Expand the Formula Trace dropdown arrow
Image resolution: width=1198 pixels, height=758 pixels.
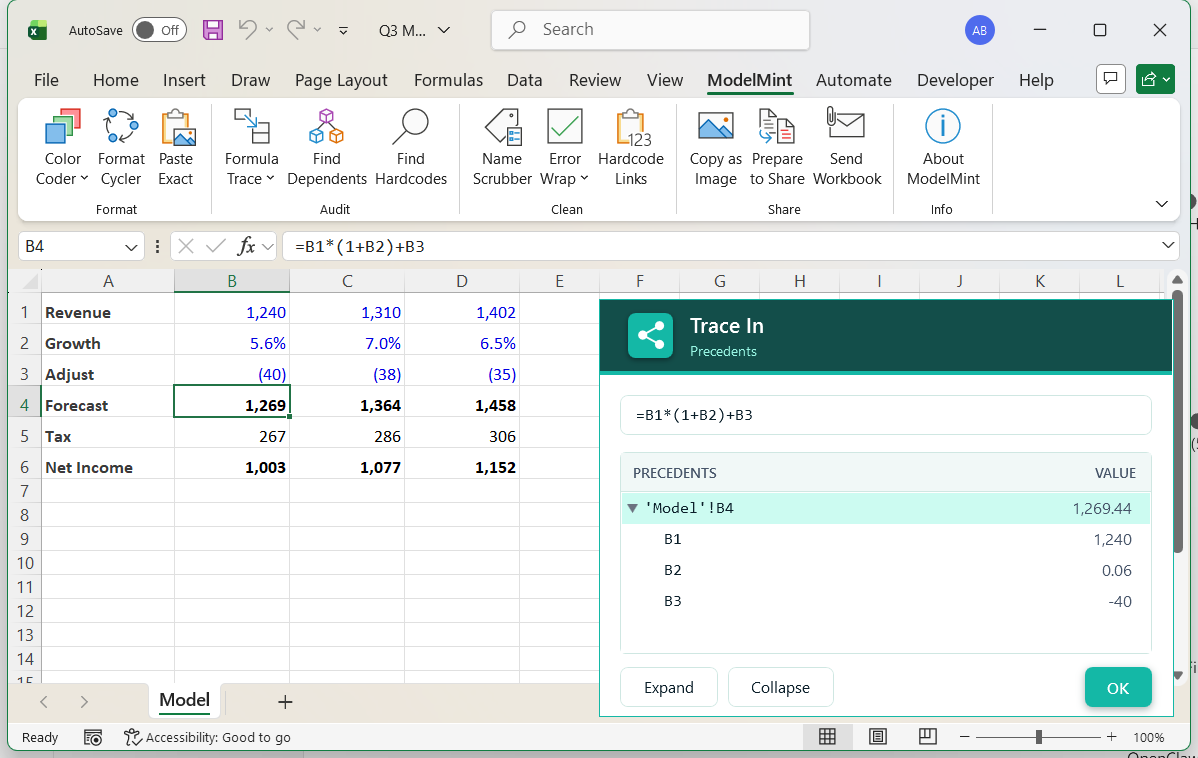270,179
